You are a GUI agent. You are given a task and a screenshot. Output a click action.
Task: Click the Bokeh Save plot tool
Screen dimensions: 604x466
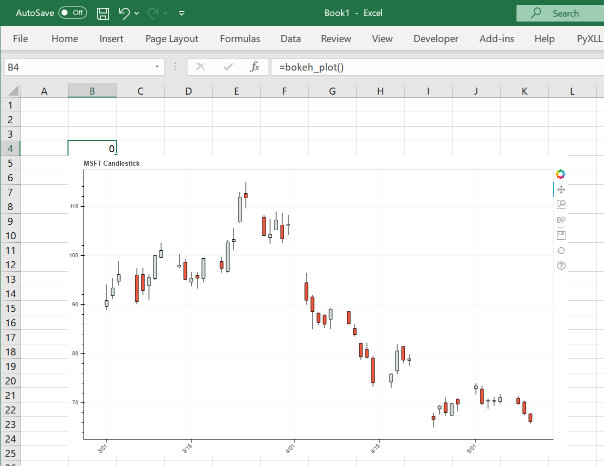coord(561,235)
